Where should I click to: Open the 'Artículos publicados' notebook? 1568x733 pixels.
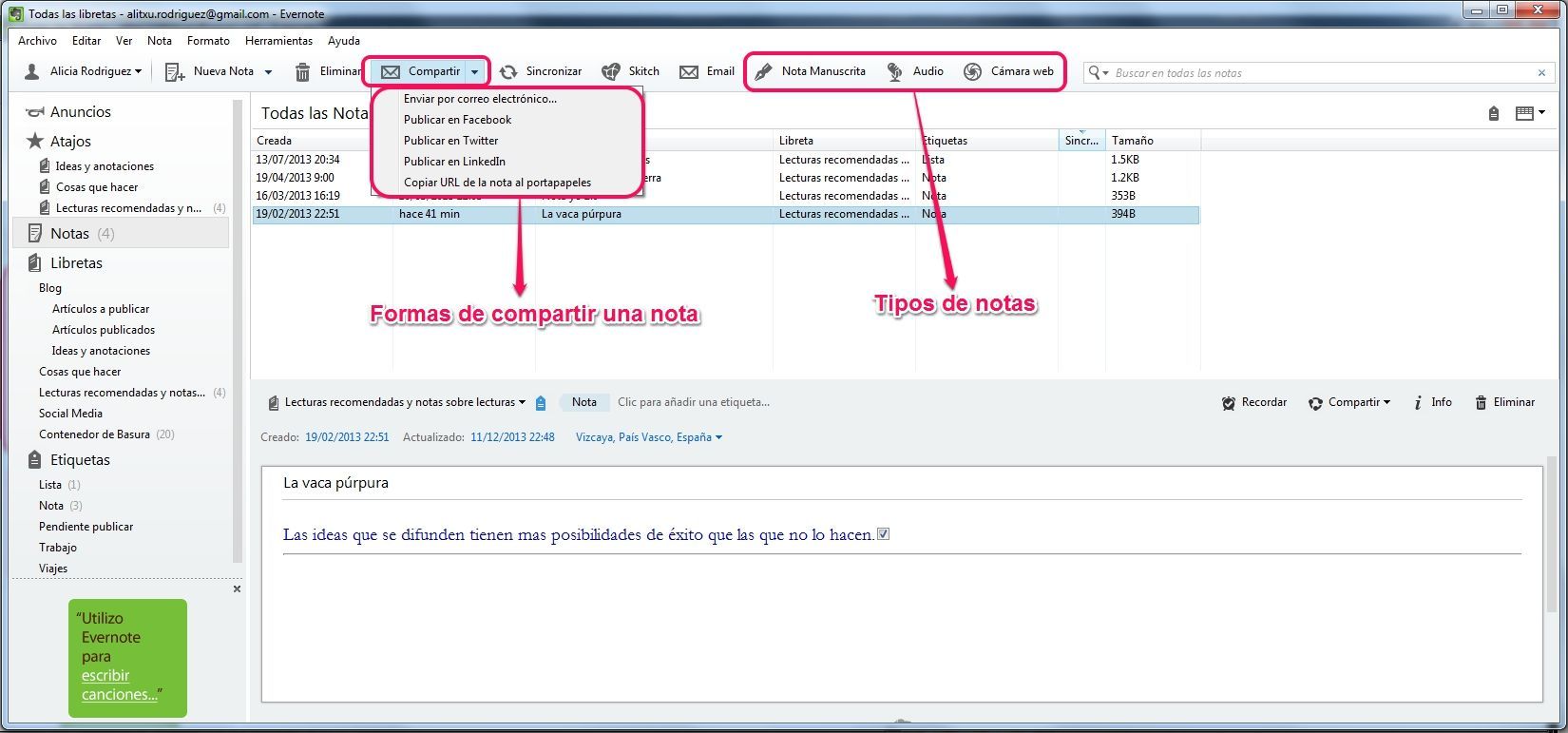point(104,330)
